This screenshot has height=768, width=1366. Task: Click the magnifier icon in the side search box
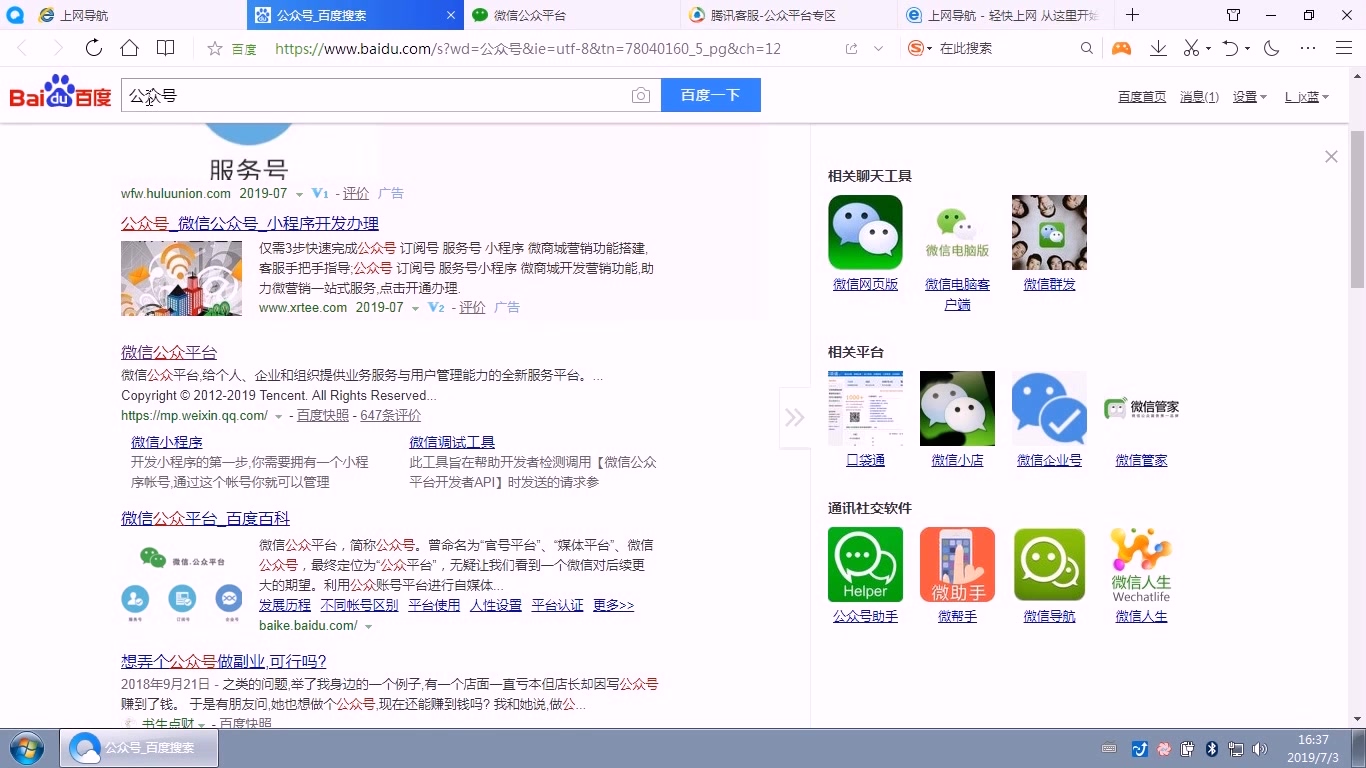click(1089, 48)
